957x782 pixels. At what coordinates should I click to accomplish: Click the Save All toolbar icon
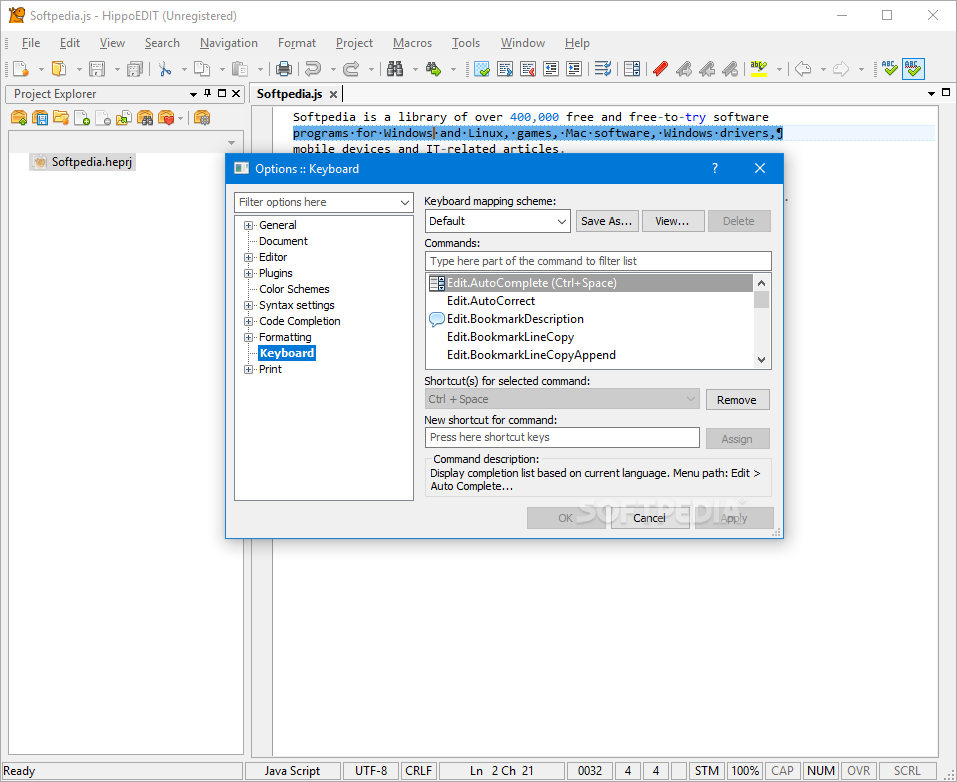[x=134, y=69]
